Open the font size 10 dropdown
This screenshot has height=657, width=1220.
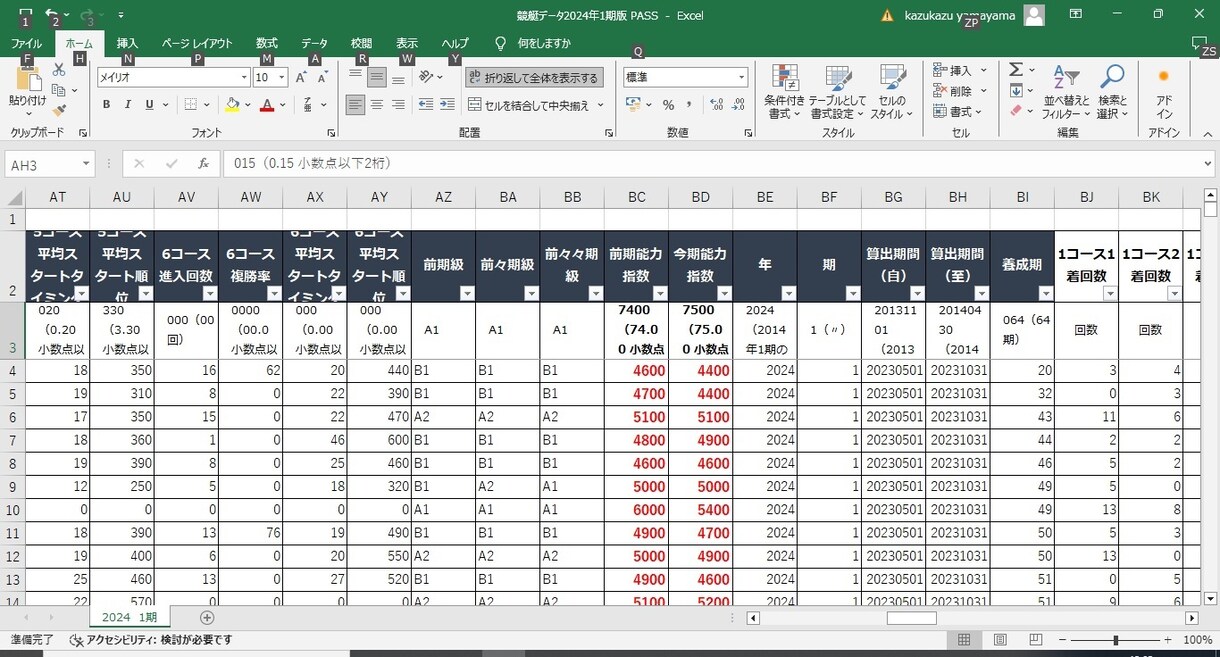click(282, 77)
